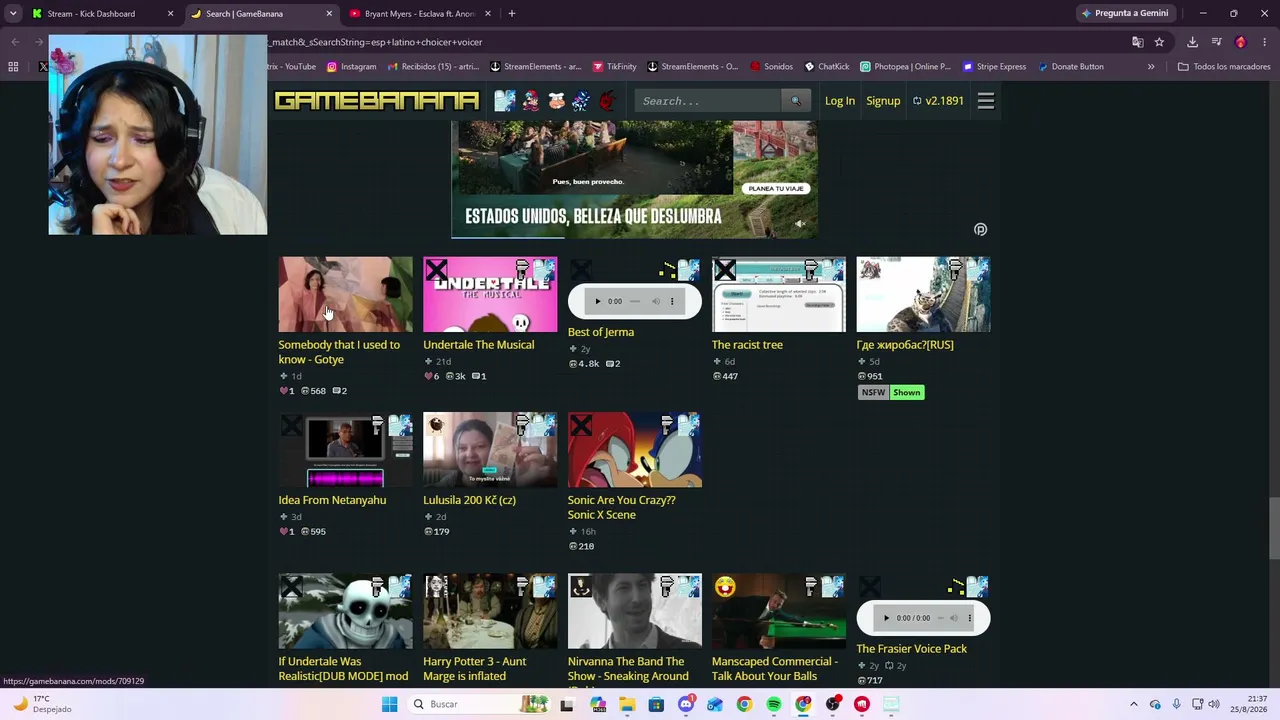Bookmark this page with the star icon
Viewport: 1280px width, 720px height.
pyautogui.click(x=1159, y=42)
